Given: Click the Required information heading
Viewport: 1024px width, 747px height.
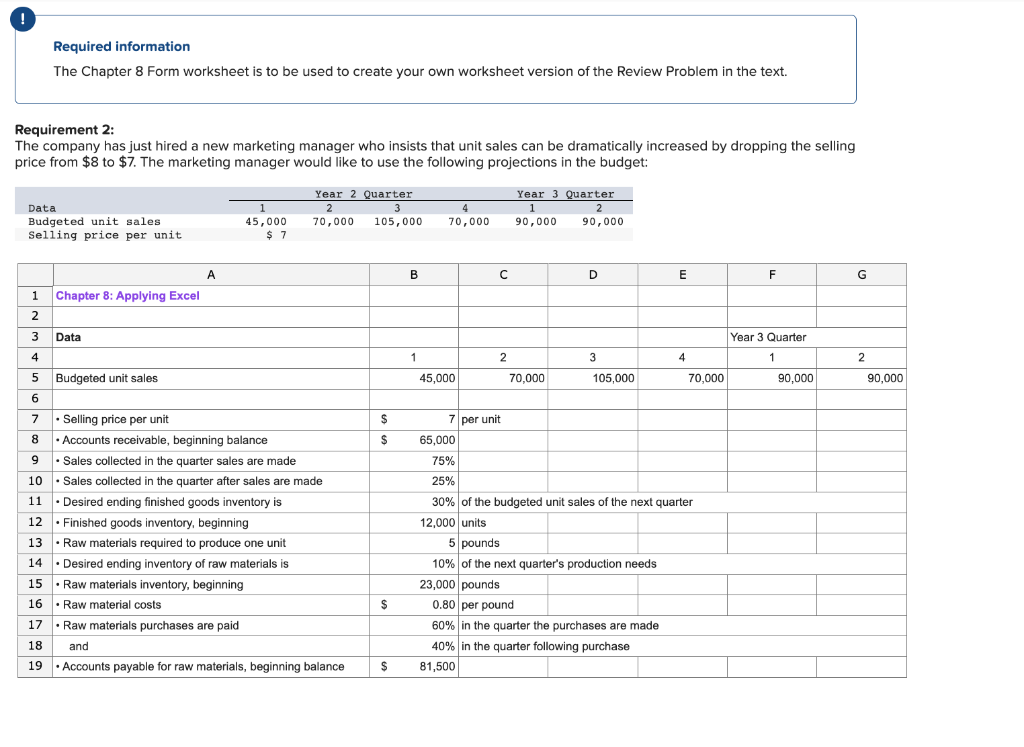Looking at the screenshot, I should coord(122,46).
